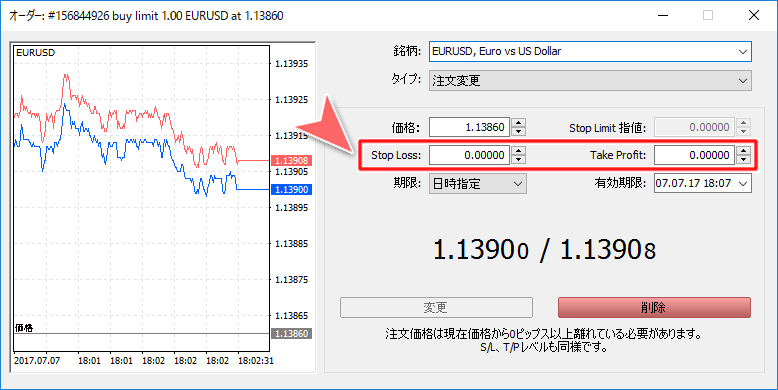Open the 期限 dropdown showing 日時指定
Image resolution: width=778 pixels, height=390 pixels.
coord(478,184)
